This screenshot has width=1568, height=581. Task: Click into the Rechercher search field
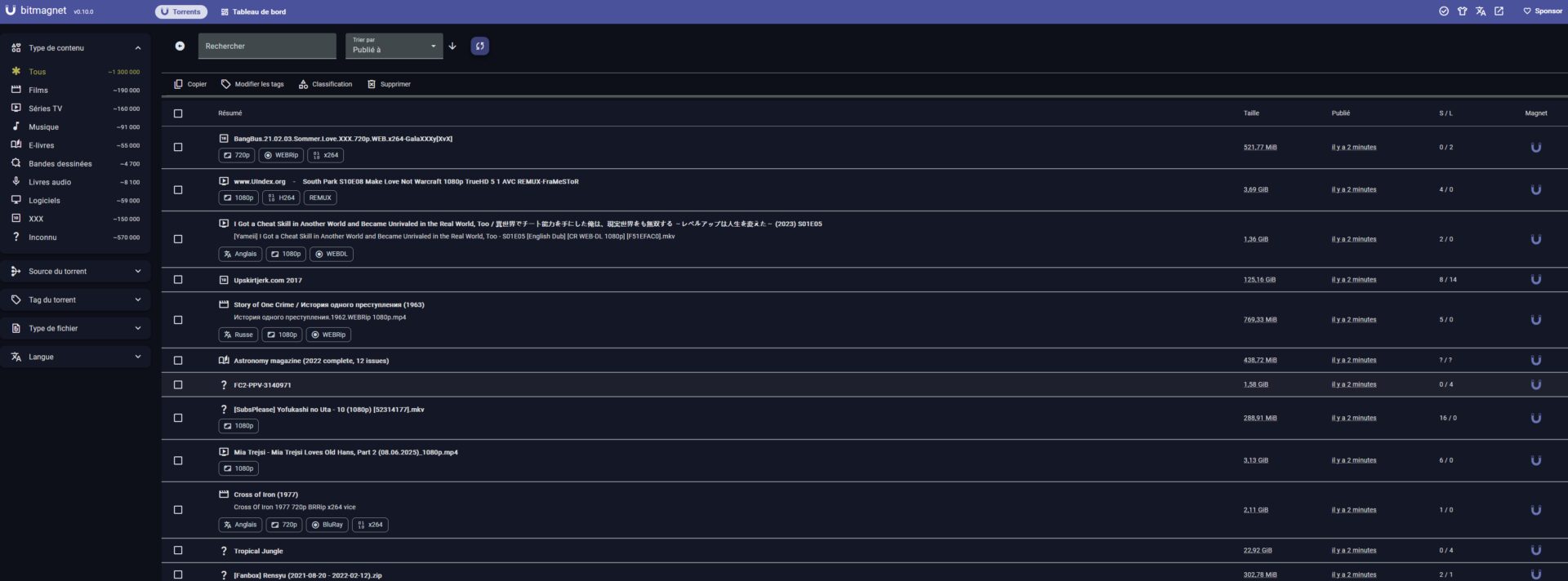pos(267,47)
